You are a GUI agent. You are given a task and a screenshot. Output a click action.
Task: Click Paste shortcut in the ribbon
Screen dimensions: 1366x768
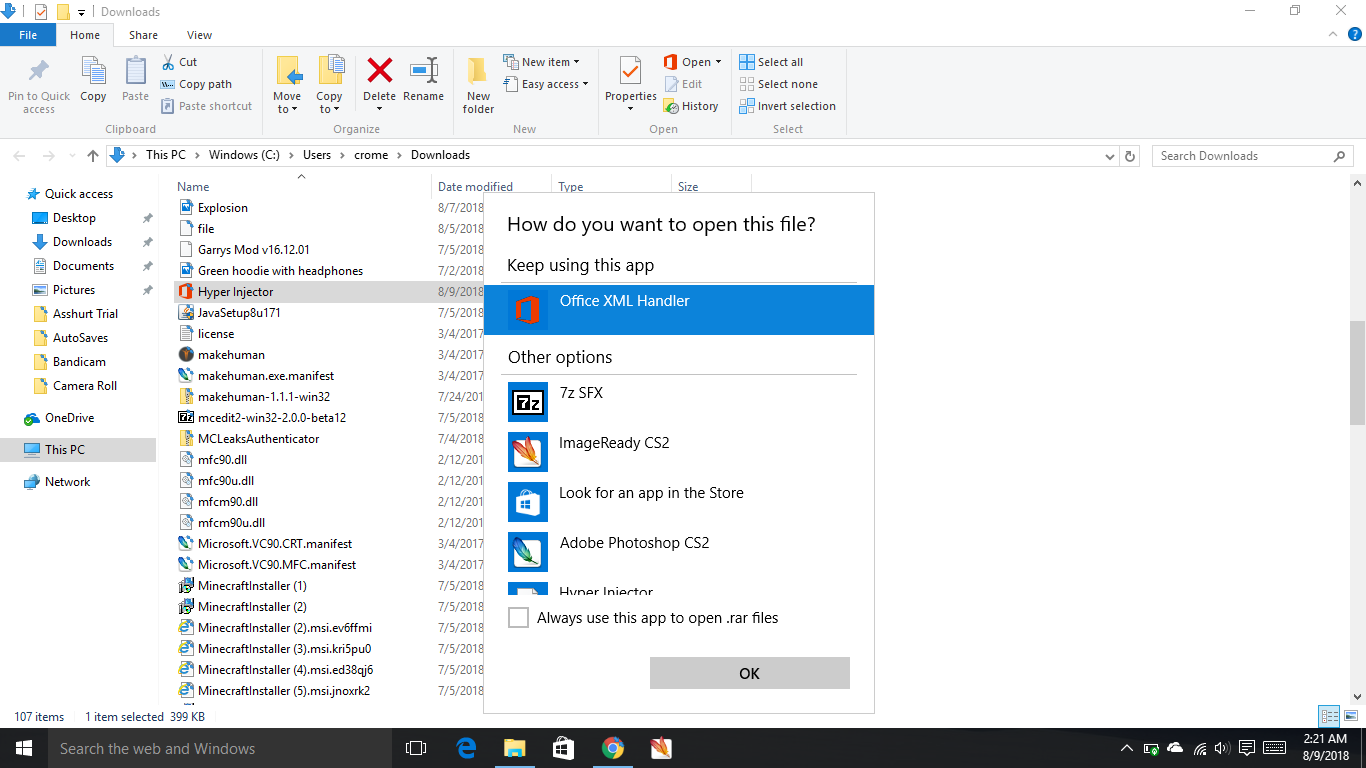click(206, 106)
